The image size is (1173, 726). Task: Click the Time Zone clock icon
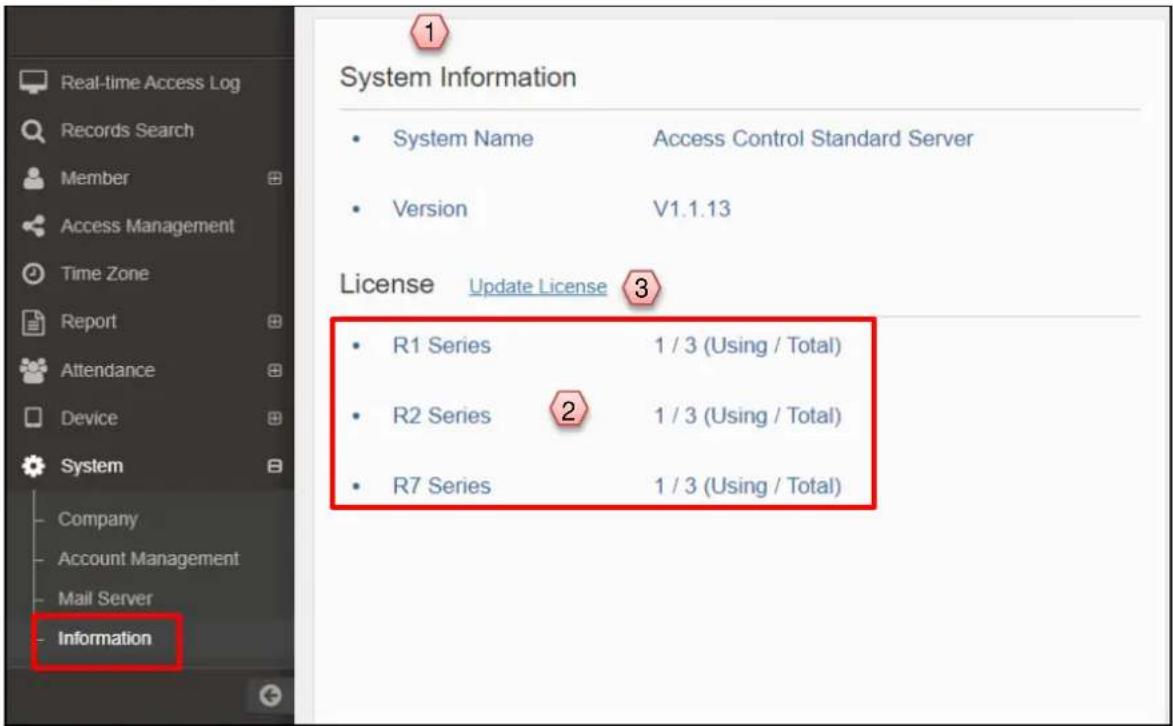click(33, 274)
